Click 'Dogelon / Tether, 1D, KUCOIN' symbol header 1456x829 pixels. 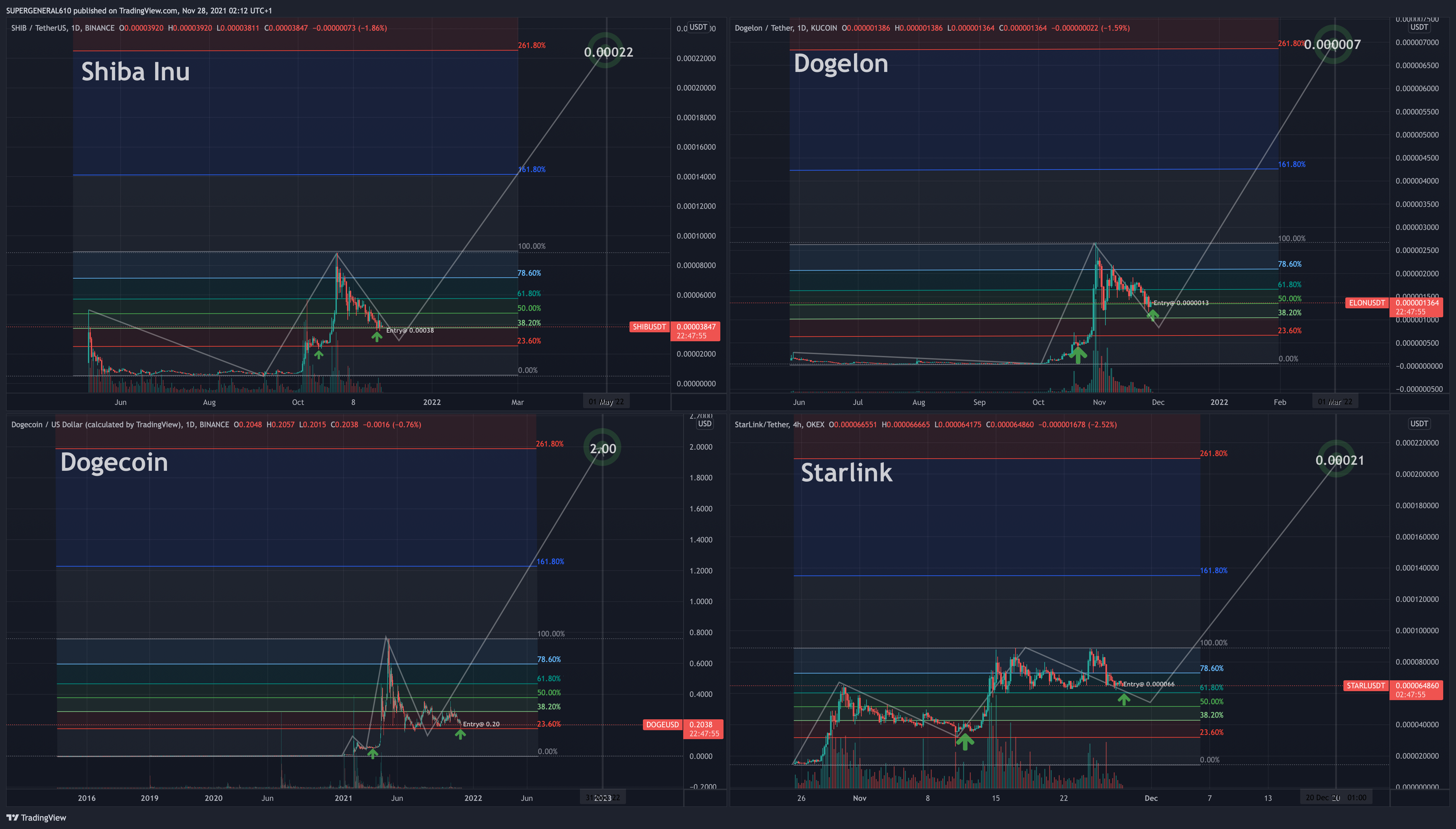point(786,28)
